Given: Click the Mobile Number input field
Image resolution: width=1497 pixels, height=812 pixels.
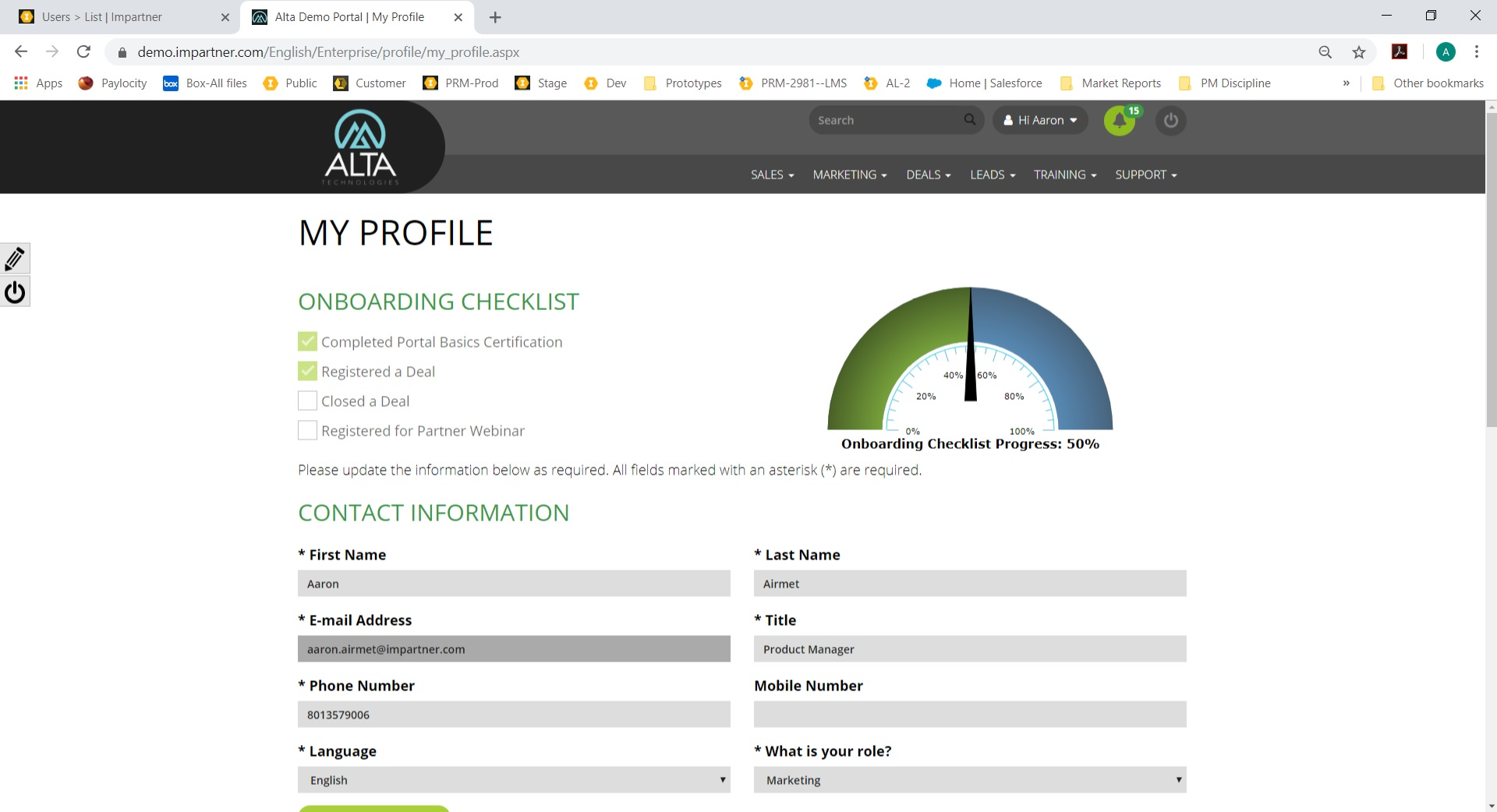Looking at the screenshot, I should (970, 715).
